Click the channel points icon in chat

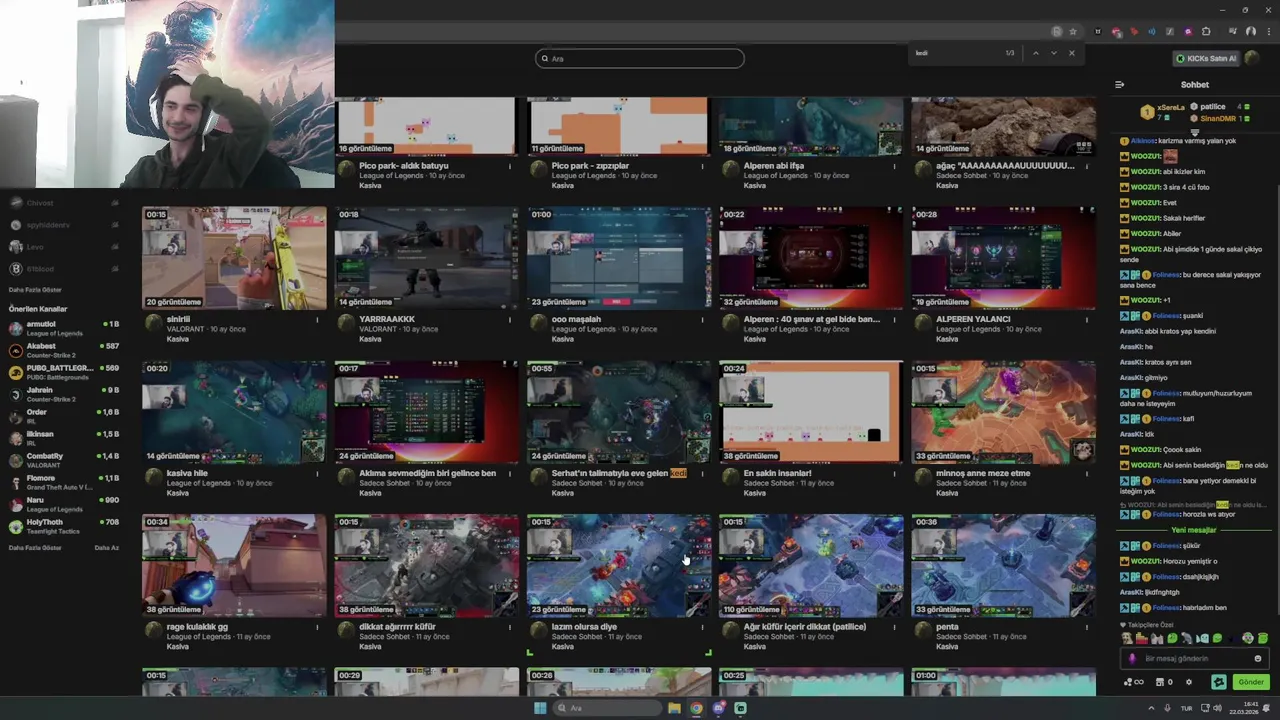coord(1133,682)
